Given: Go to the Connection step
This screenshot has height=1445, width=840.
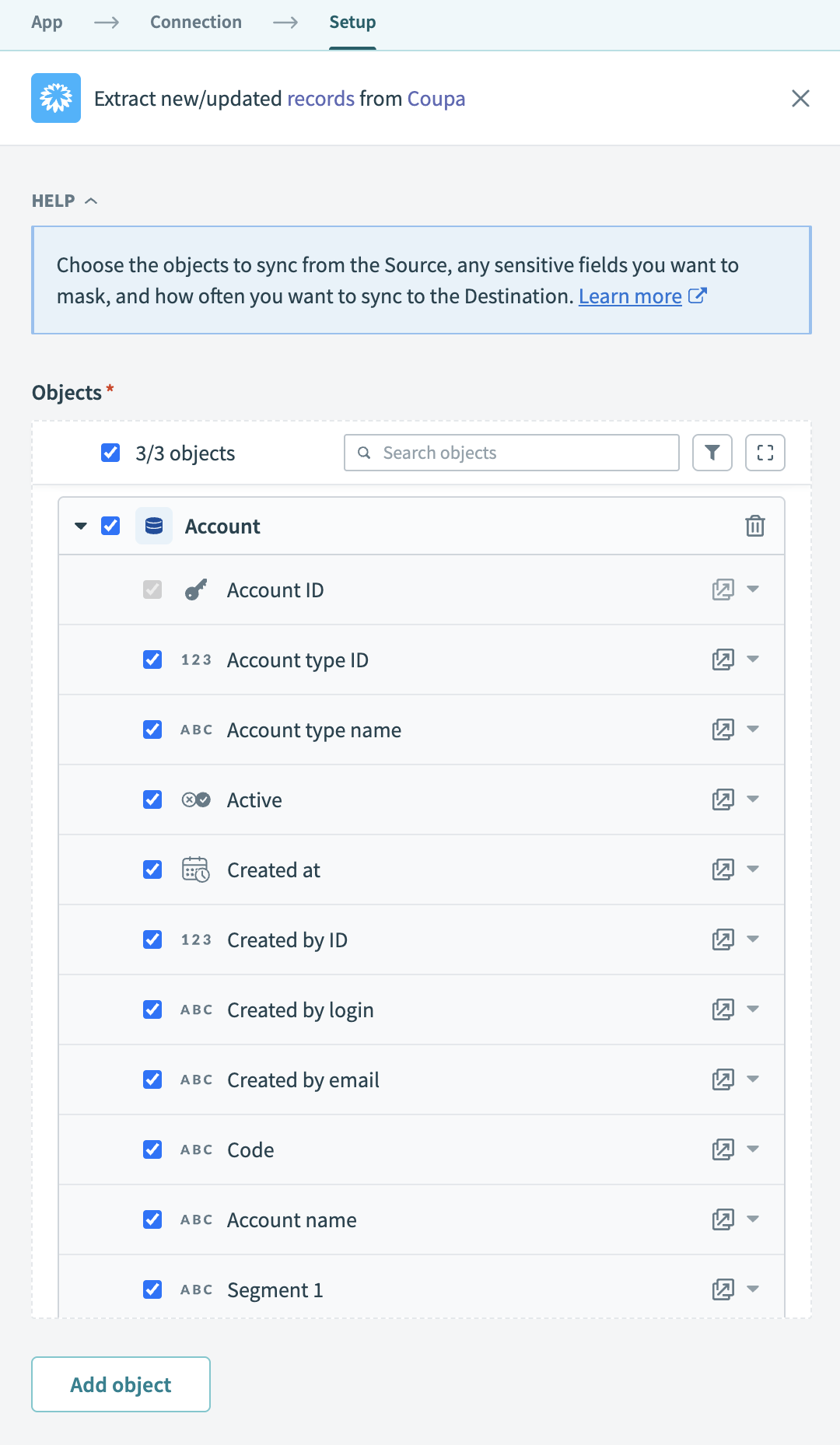Looking at the screenshot, I should pyautogui.click(x=196, y=22).
